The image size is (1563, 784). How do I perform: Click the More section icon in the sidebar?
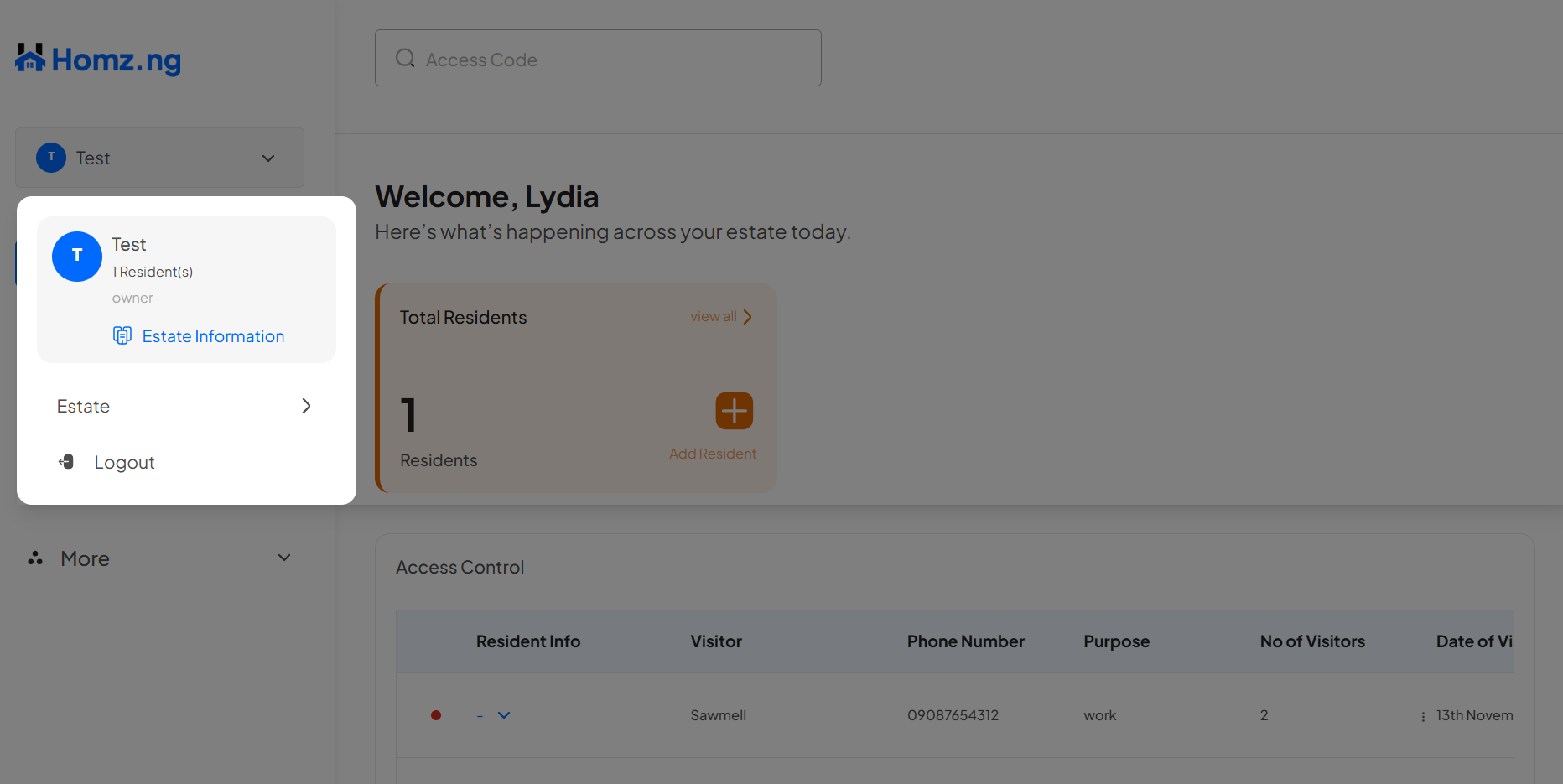point(35,558)
